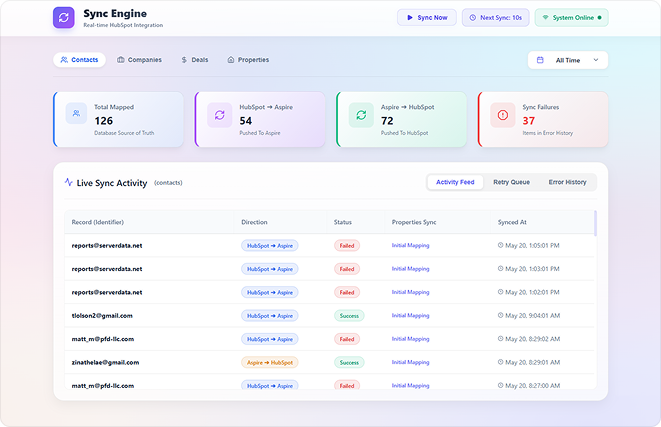The image size is (661, 427).
Task: Click the Total Mapped people icon
Action: click(x=76, y=113)
